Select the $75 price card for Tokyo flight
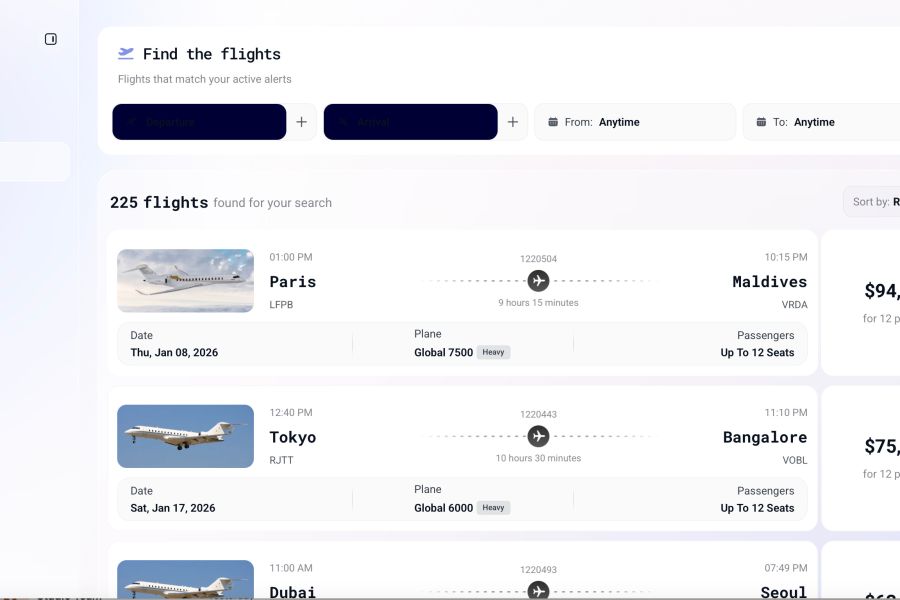This screenshot has height=600, width=900. click(862, 458)
